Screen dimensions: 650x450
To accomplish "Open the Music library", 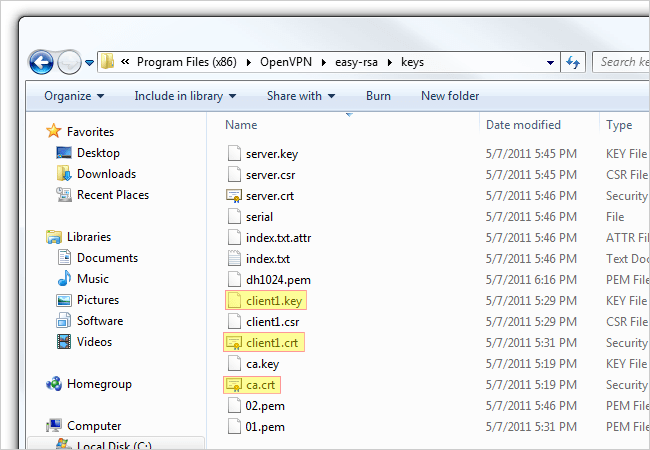I will 93,279.
